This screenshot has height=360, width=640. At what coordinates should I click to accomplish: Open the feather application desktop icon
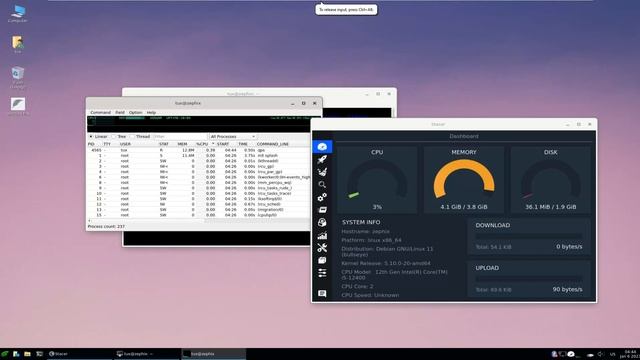coord(18,107)
